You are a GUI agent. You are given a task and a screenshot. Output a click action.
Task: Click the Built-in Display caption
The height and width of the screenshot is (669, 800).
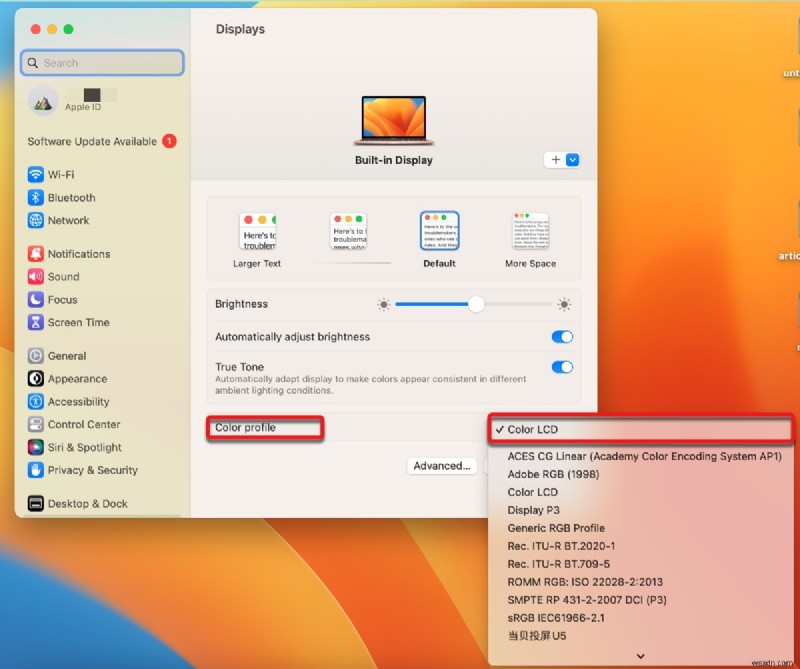pyautogui.click(x=393, y=160)
